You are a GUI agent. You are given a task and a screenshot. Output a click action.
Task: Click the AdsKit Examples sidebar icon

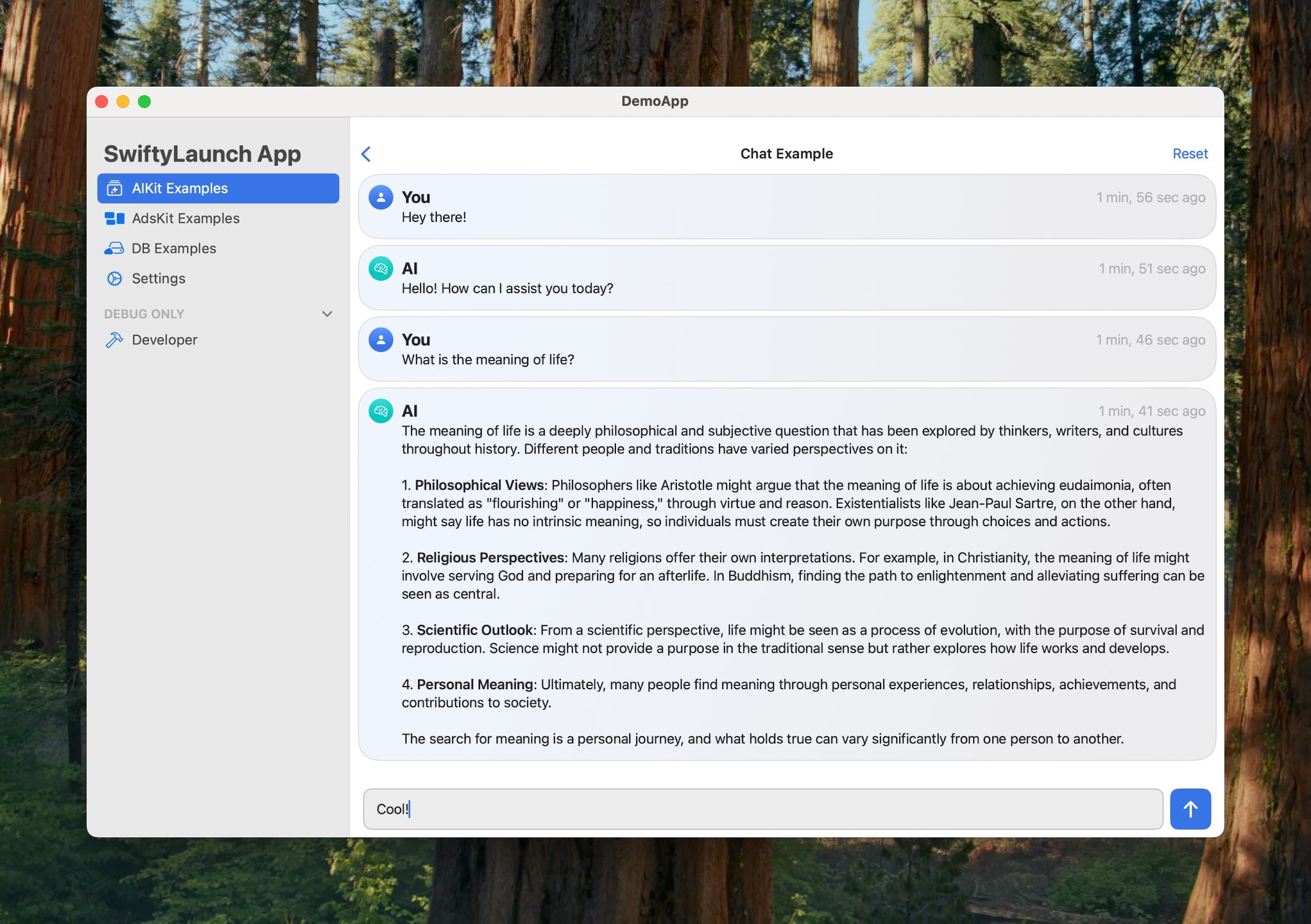115,219
